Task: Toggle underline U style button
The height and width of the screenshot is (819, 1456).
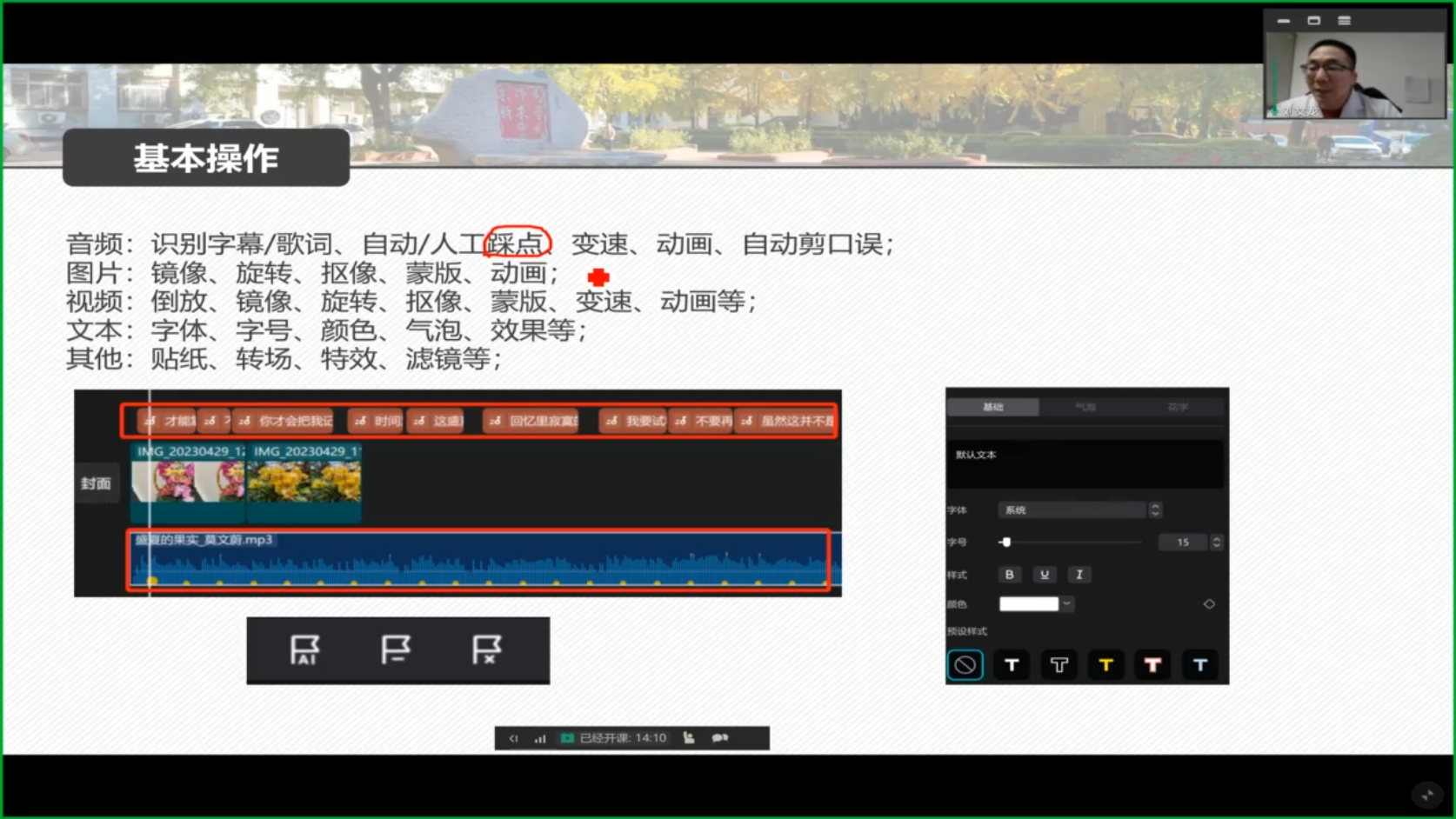Action: pyautogui.click(x=1045, y=575)
